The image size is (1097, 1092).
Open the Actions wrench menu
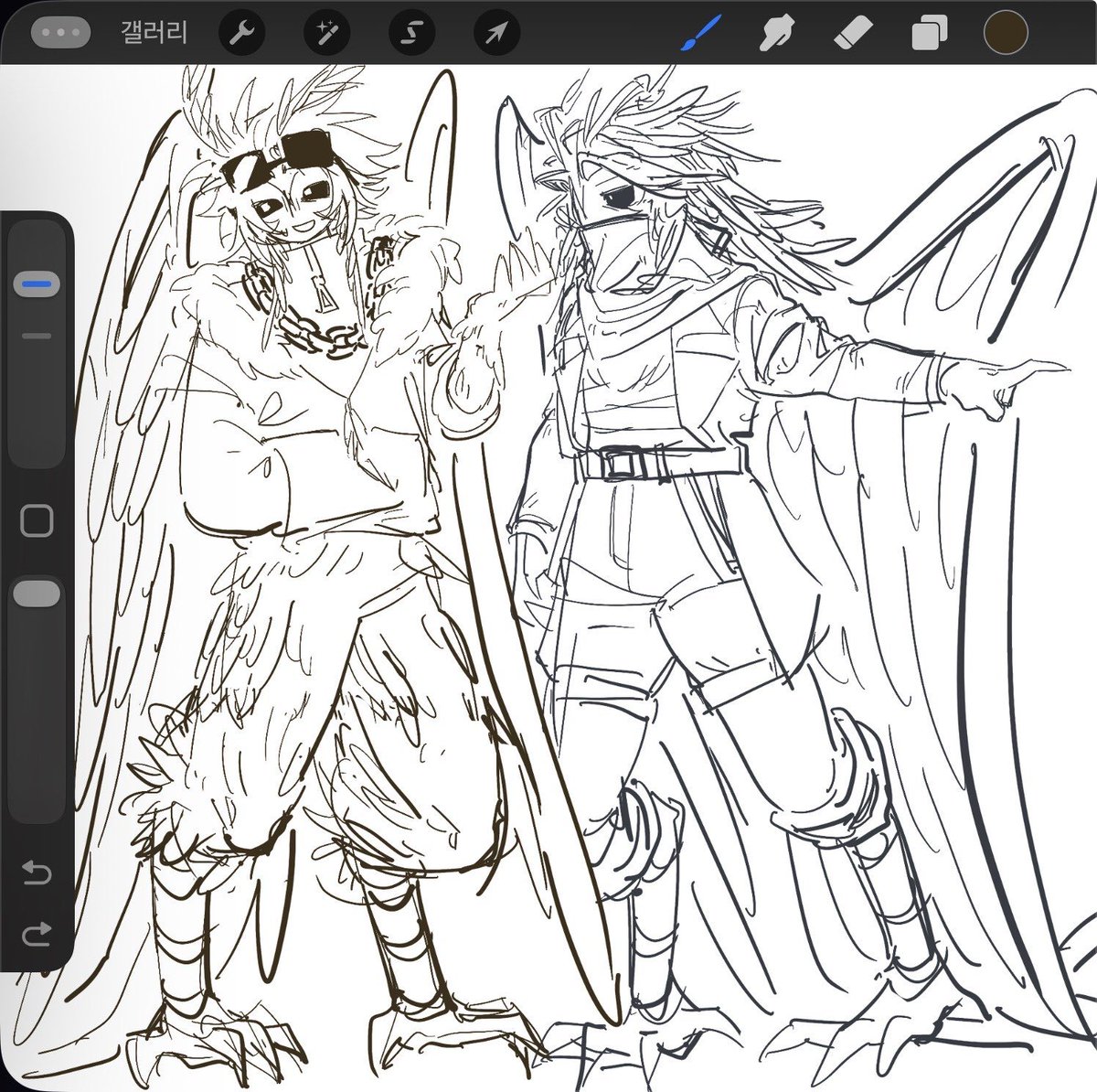[241, 34]
